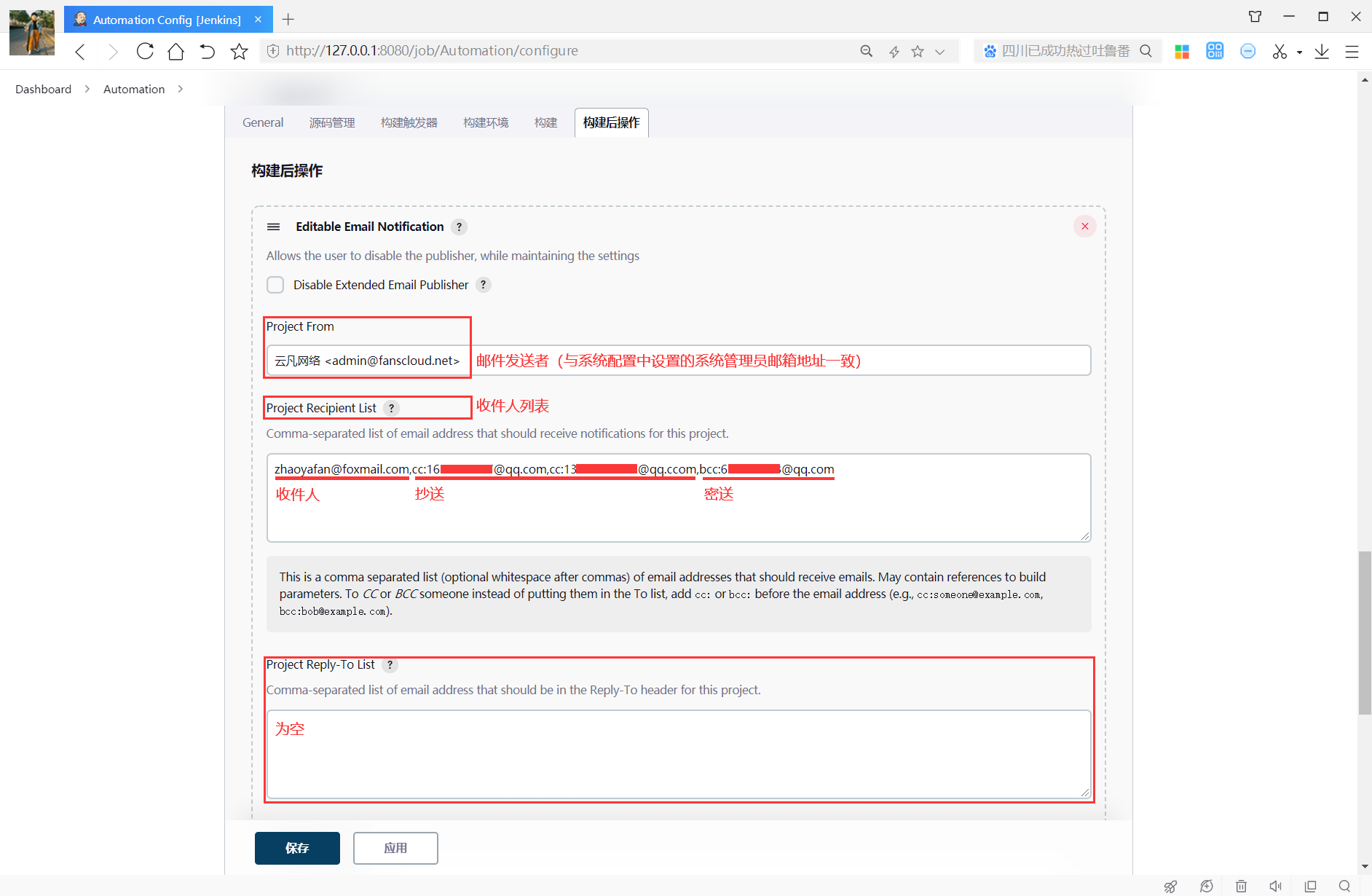Switch to the 构建环境 tab
The width and height of the screenshot is (1372, 896).
486,122
